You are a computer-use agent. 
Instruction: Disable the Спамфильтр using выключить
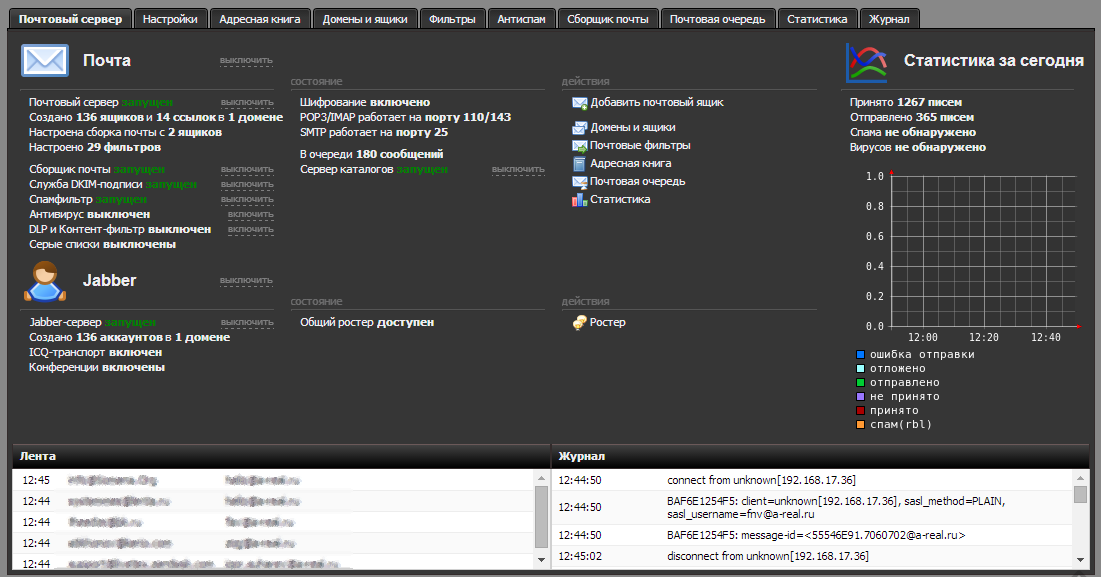[246, 199]
